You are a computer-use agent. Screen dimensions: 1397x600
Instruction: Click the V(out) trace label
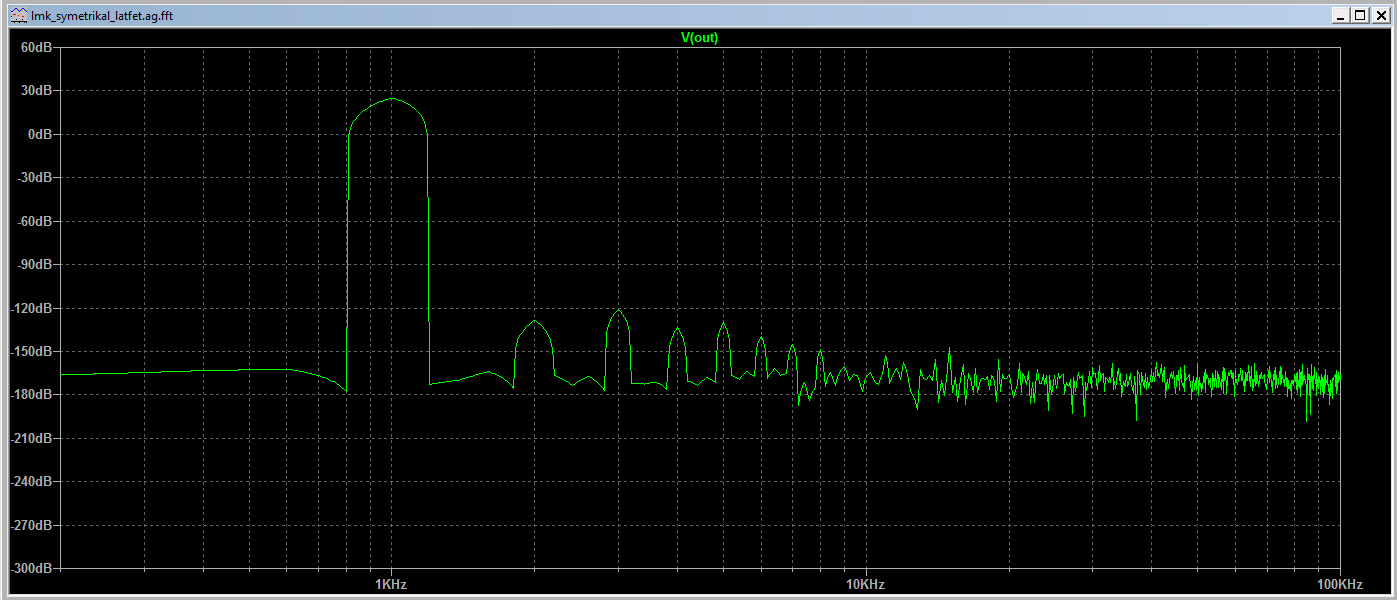pos(699,38)
